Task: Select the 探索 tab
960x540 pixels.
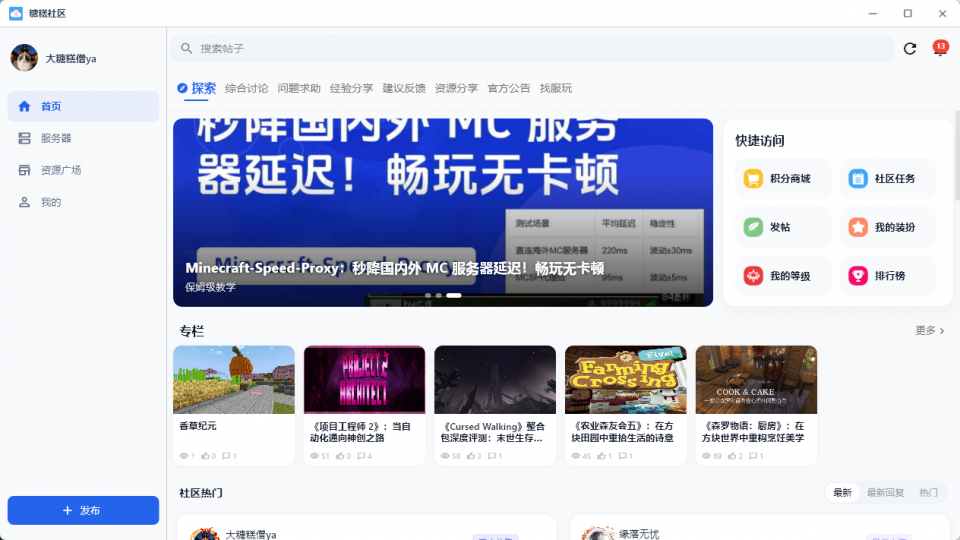Action: point(197,88)
